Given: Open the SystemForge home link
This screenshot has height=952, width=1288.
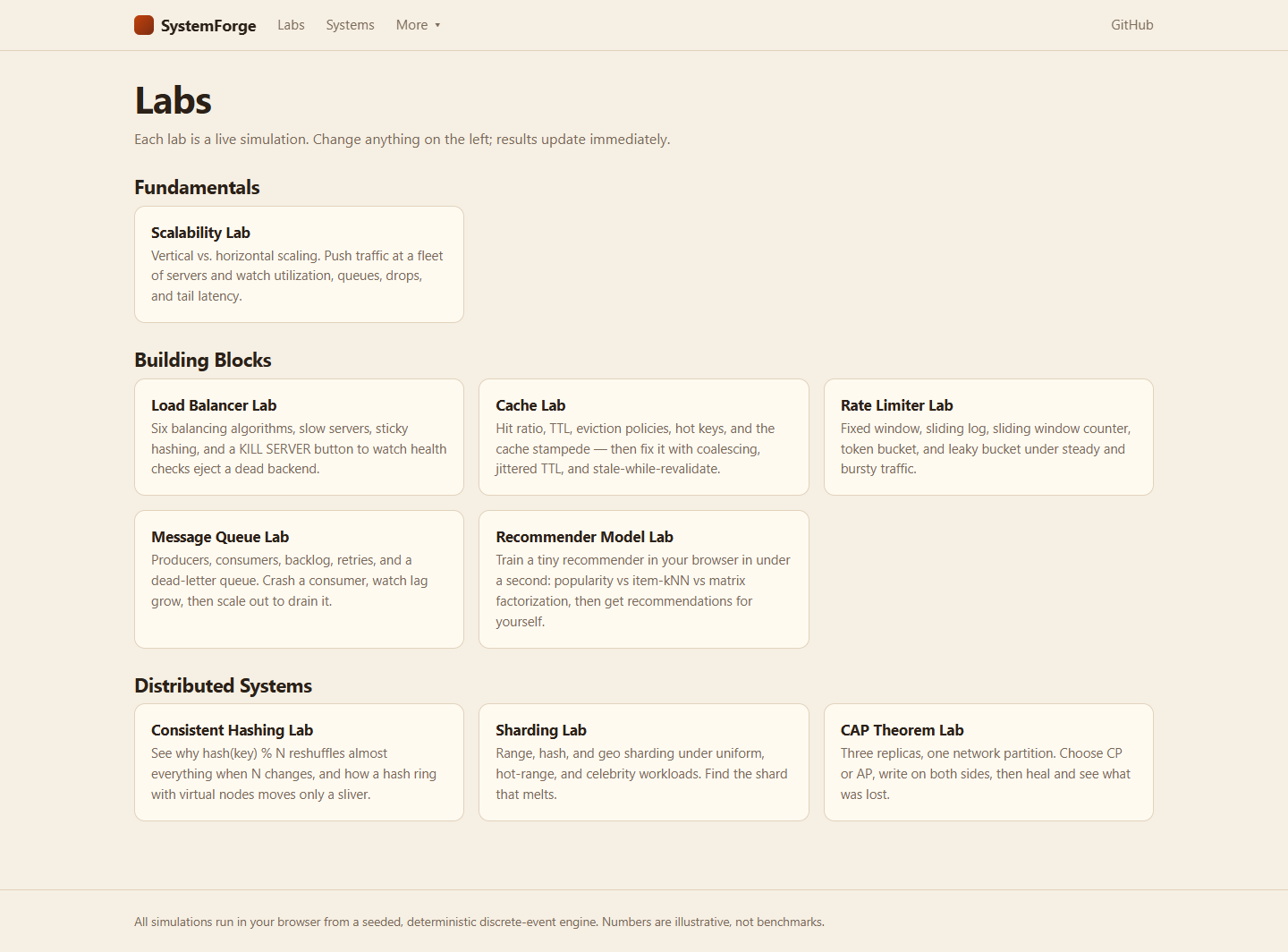Looking at the screenshot, I should (195, 25).
